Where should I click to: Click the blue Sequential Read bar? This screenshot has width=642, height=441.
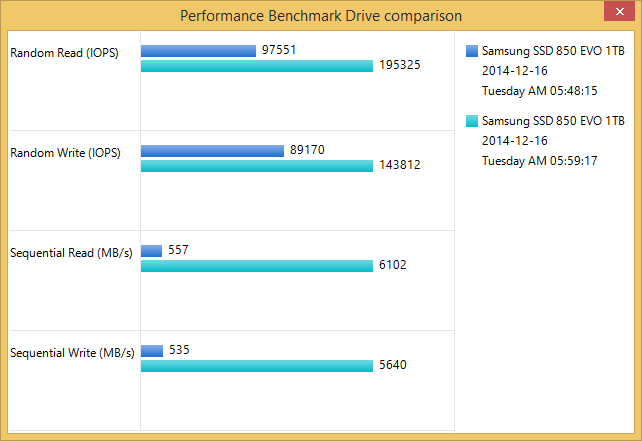[151, 251]
